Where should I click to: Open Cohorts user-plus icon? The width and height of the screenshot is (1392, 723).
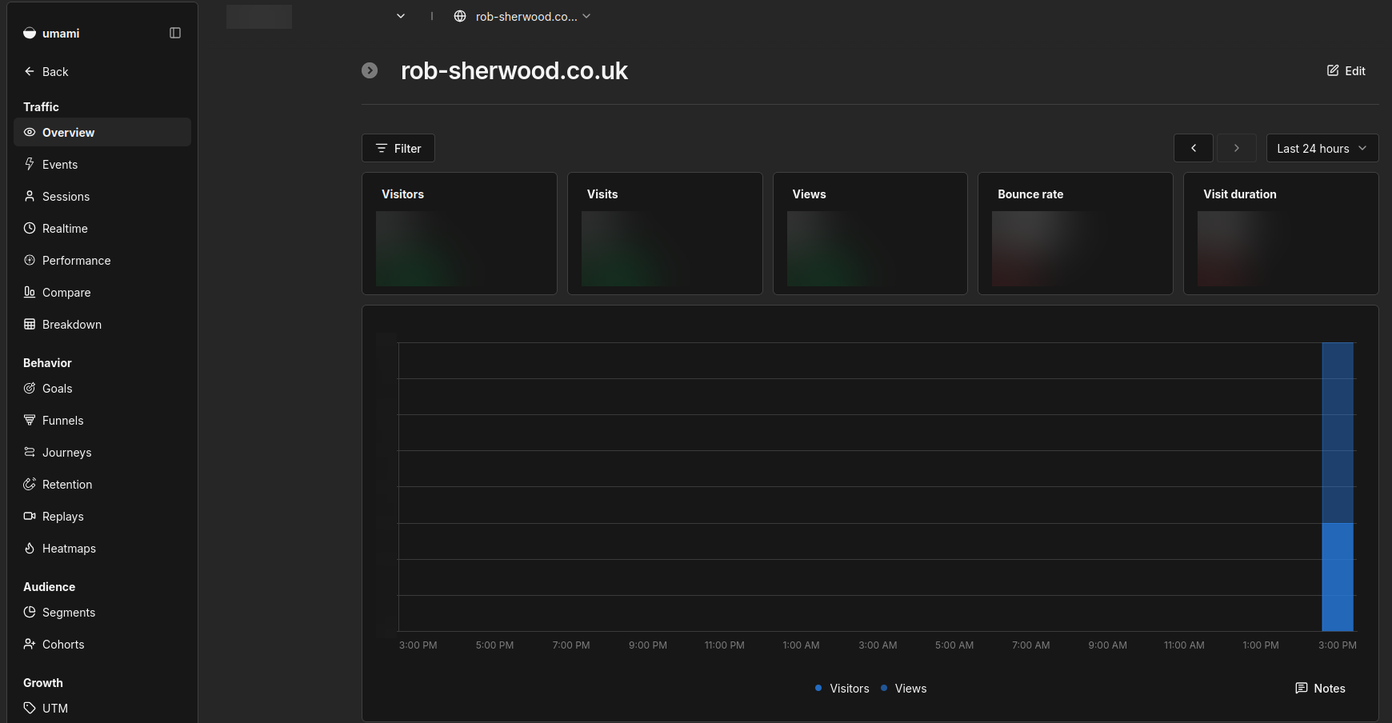[30, 644]
